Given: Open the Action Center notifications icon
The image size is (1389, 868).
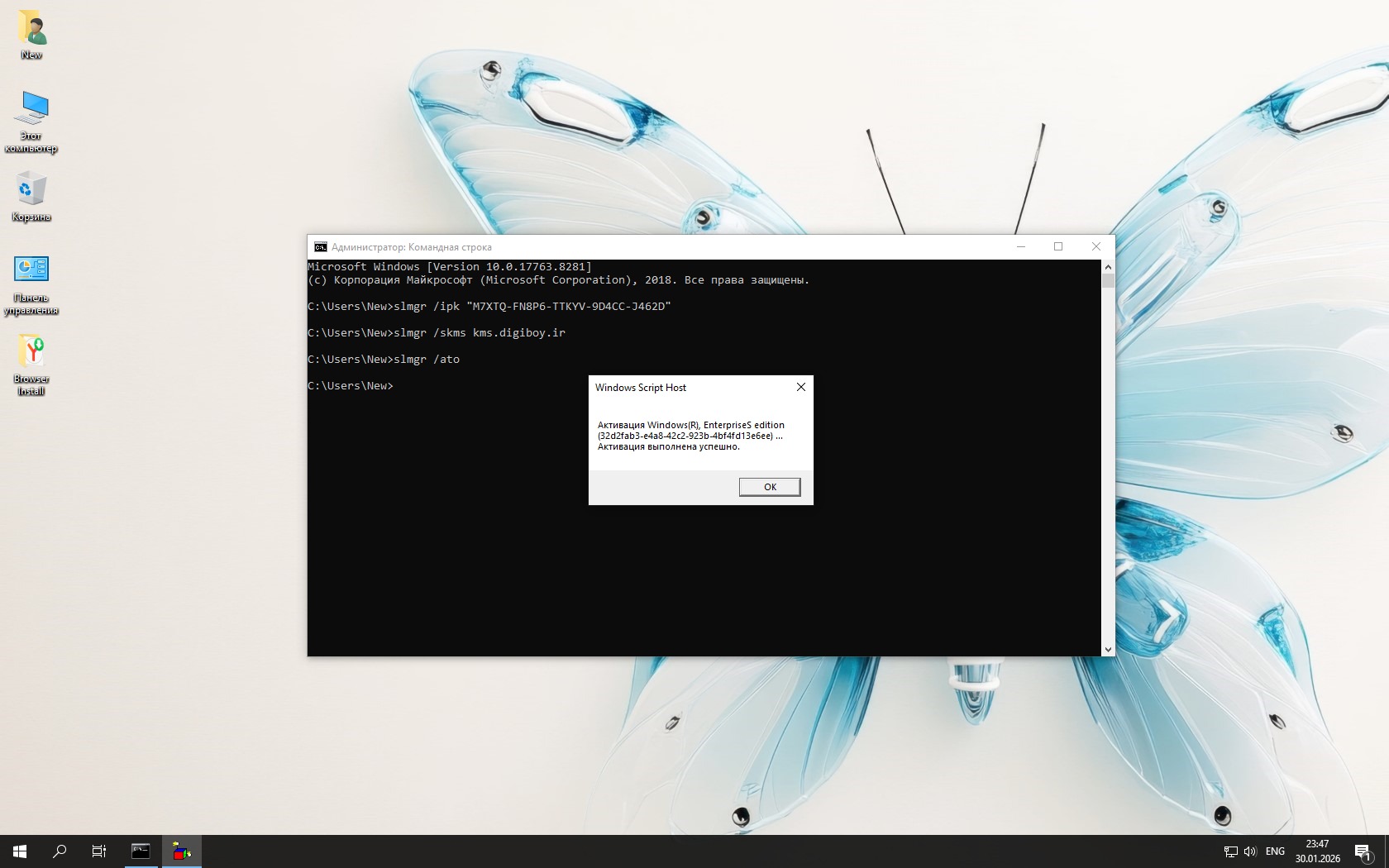Looking at the screenshot, I should [1363, 851].
